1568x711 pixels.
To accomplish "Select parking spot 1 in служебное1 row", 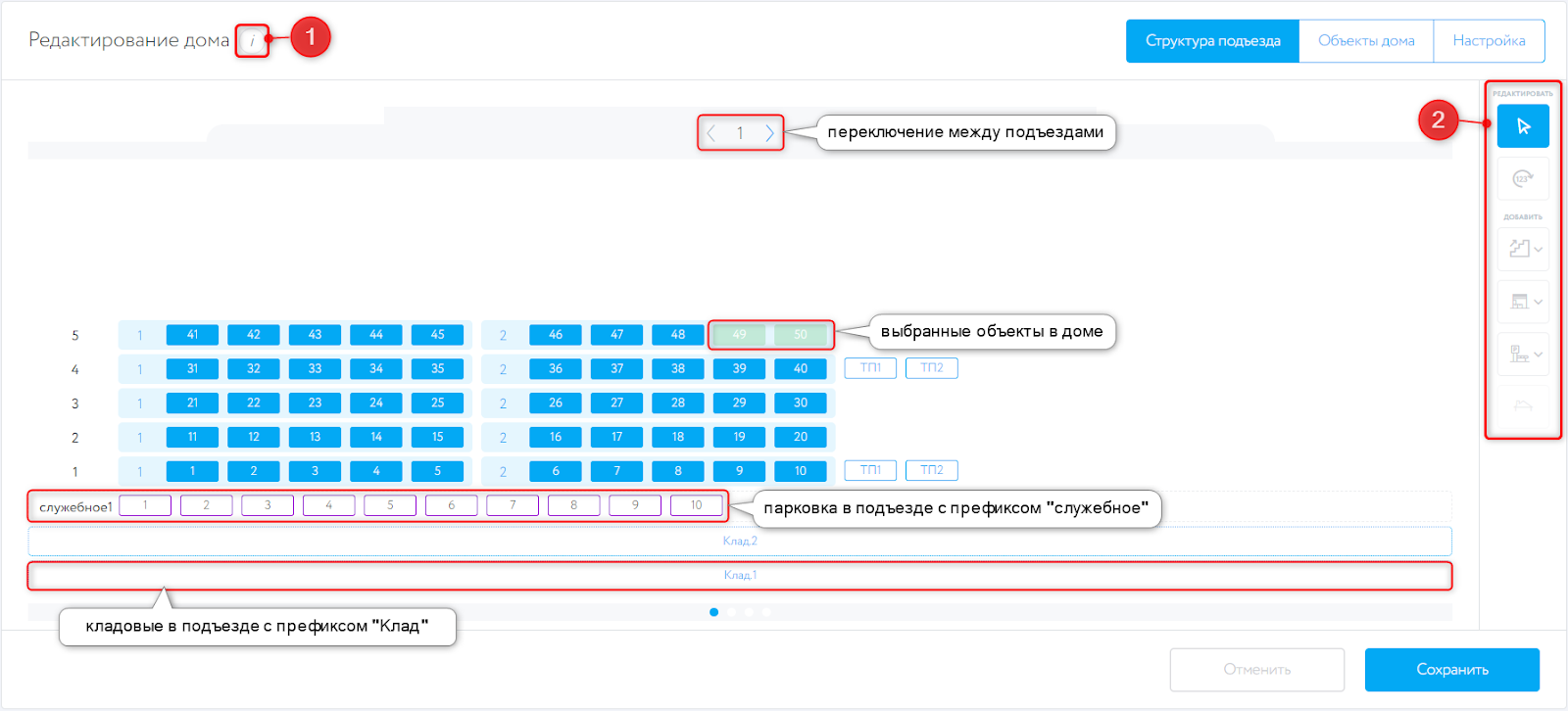I will click(x=145, y=505).
